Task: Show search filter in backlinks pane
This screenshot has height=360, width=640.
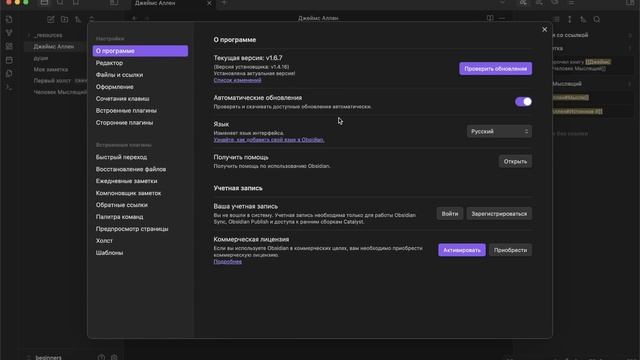Action: [x=597, y=19]
